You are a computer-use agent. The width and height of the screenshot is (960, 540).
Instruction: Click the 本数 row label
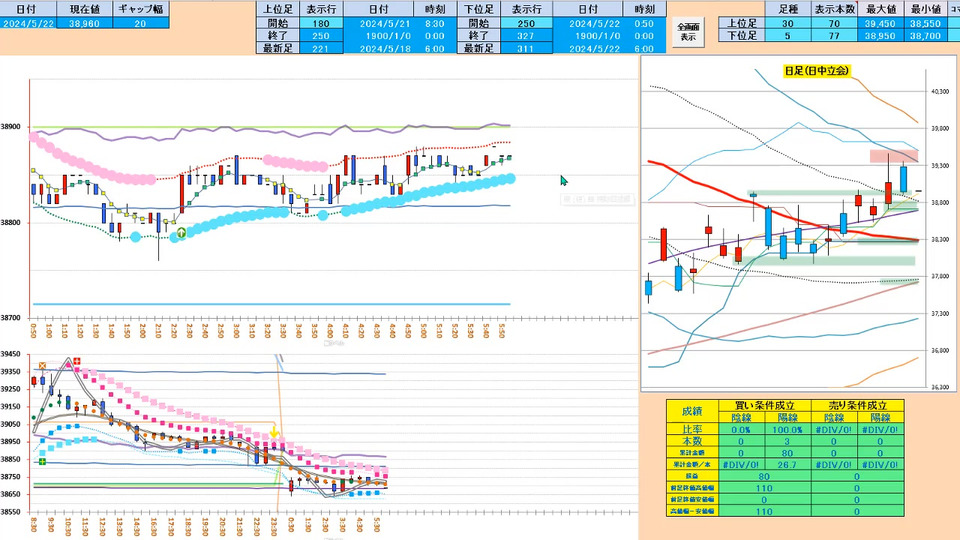tap(692, 441)
